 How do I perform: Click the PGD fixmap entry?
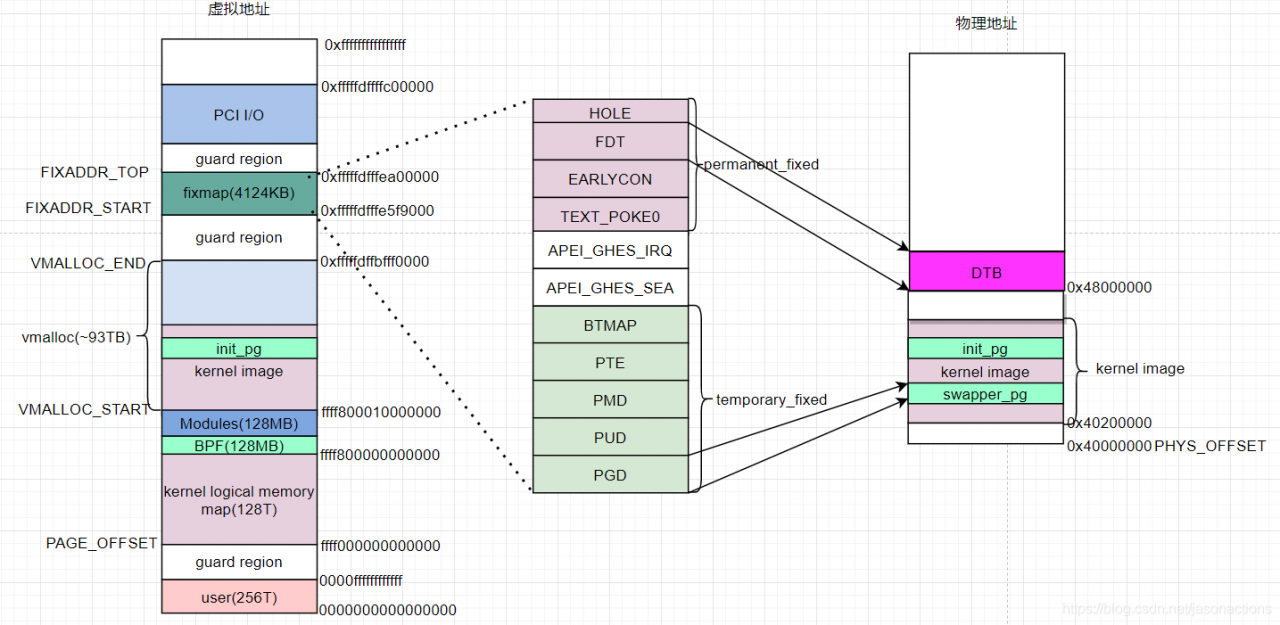tap(610, 474)
